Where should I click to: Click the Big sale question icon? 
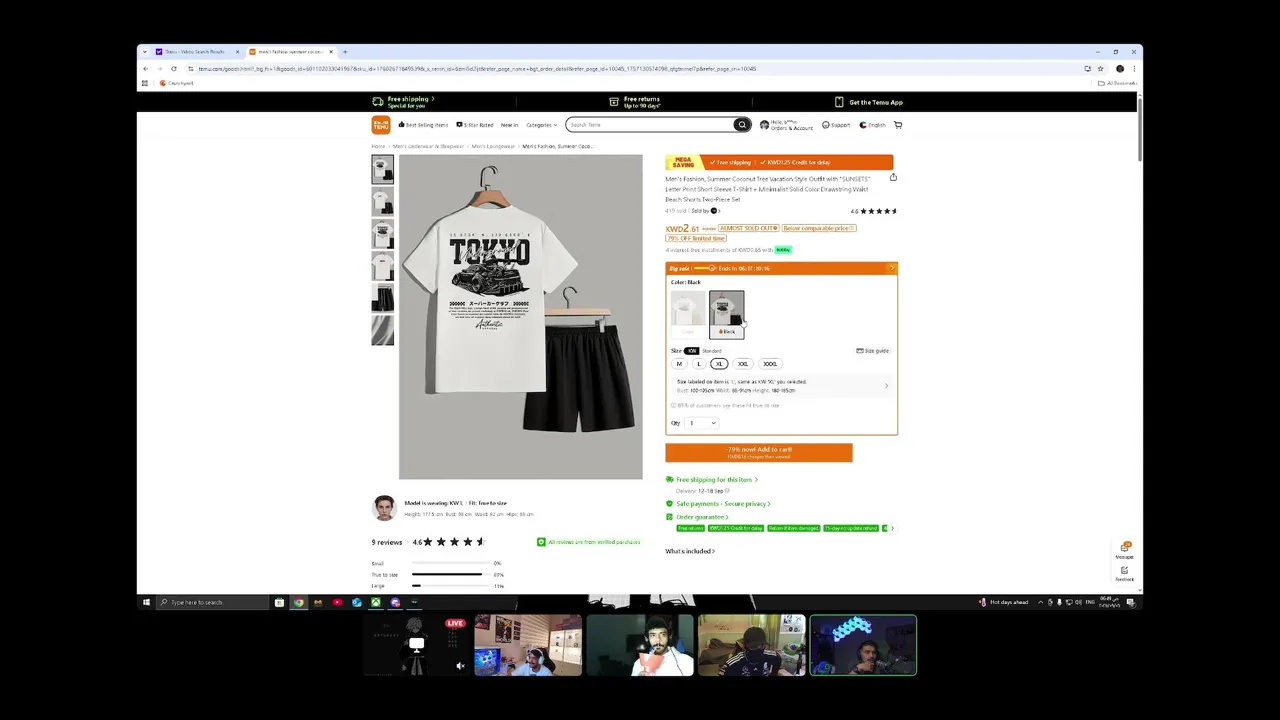pos(891,268)
